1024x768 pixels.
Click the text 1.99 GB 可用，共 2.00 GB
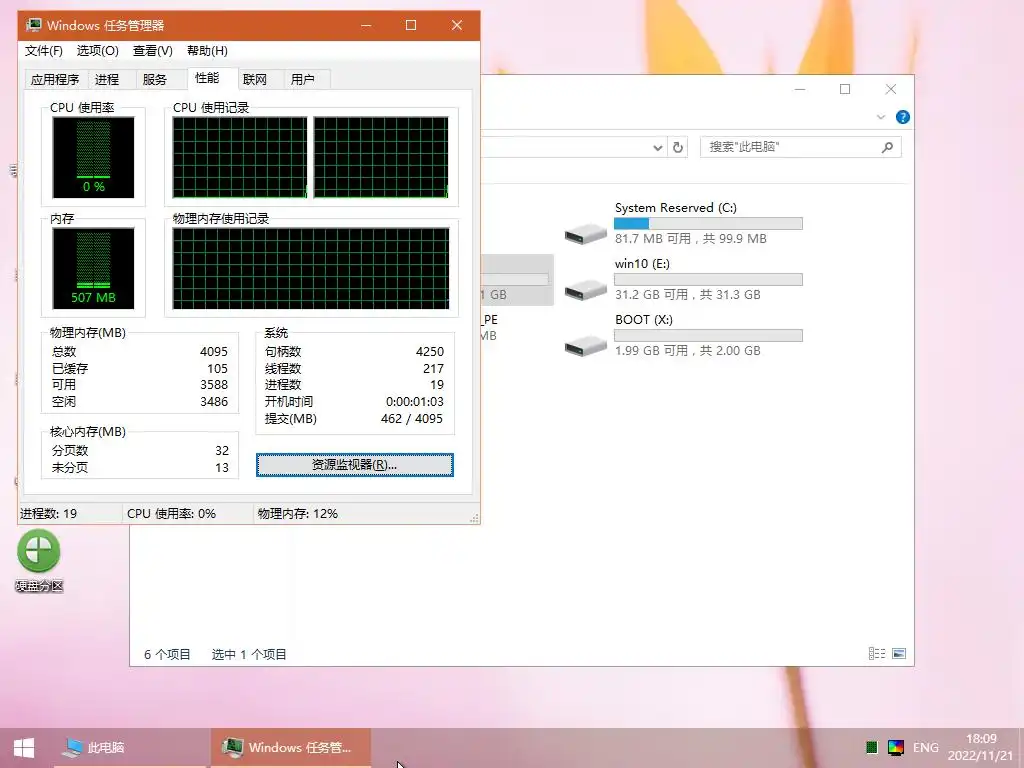[x=688, y=351]
